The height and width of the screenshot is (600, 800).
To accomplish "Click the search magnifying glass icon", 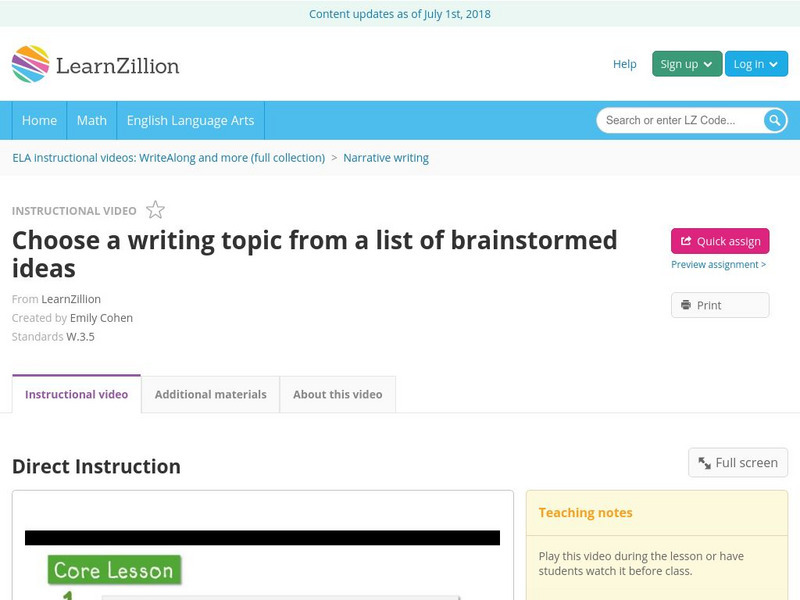I will point(774,120).
